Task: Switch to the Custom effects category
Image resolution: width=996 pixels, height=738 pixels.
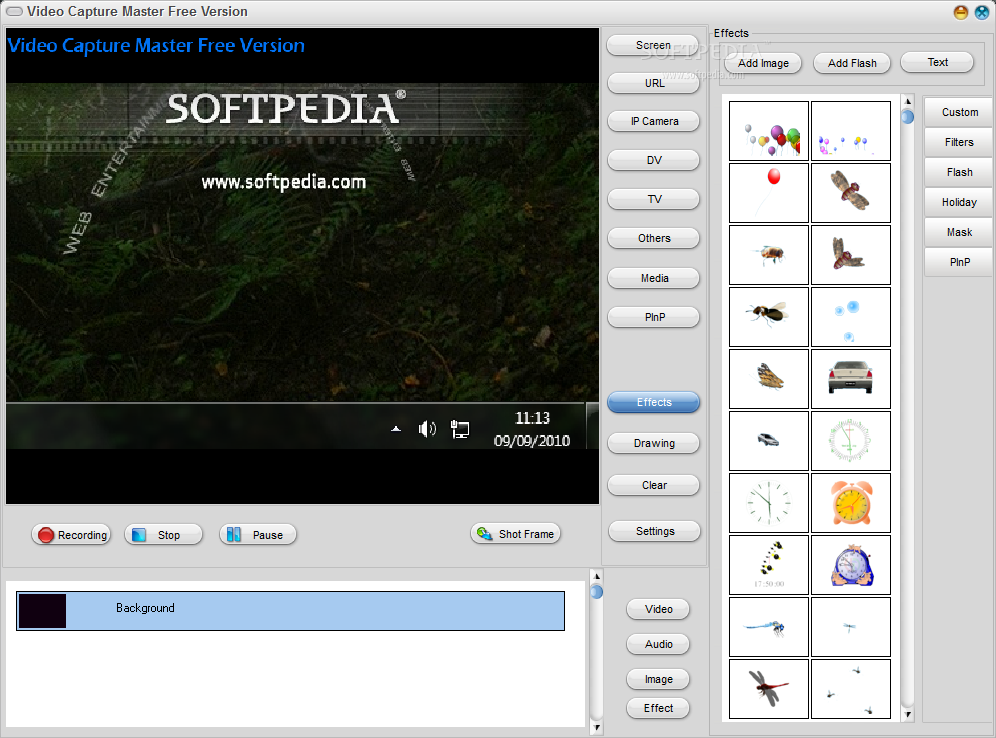Action: (959, 112)
